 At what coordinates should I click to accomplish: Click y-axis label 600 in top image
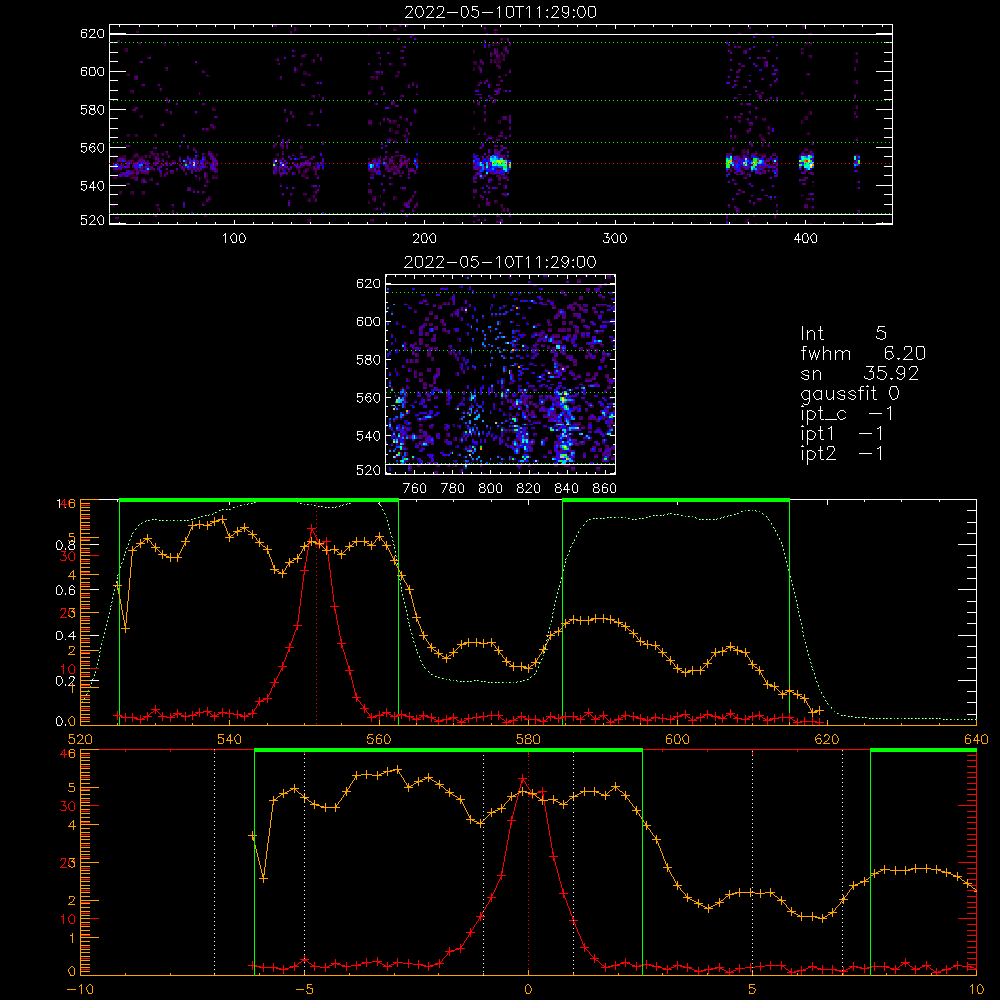point(92,71)
